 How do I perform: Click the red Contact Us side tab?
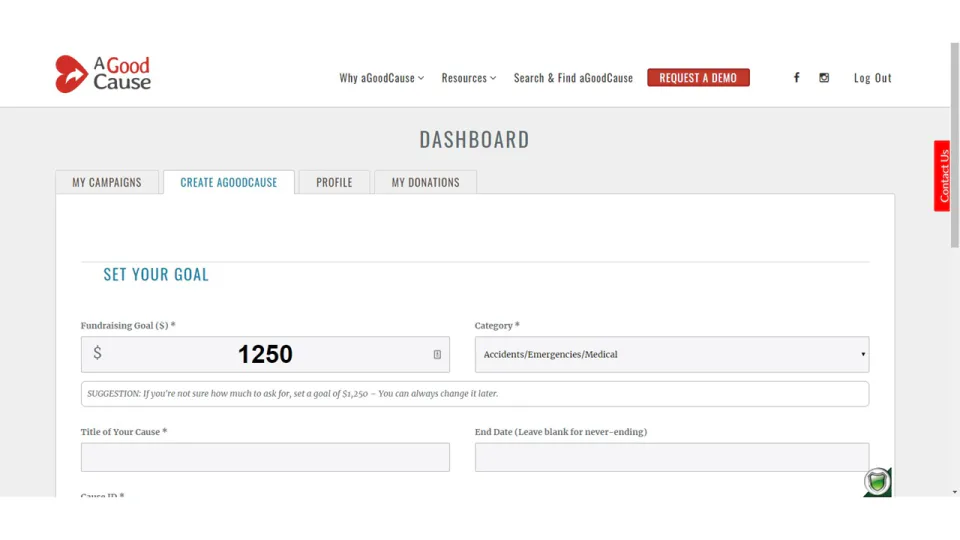click(x=942, y=176)
